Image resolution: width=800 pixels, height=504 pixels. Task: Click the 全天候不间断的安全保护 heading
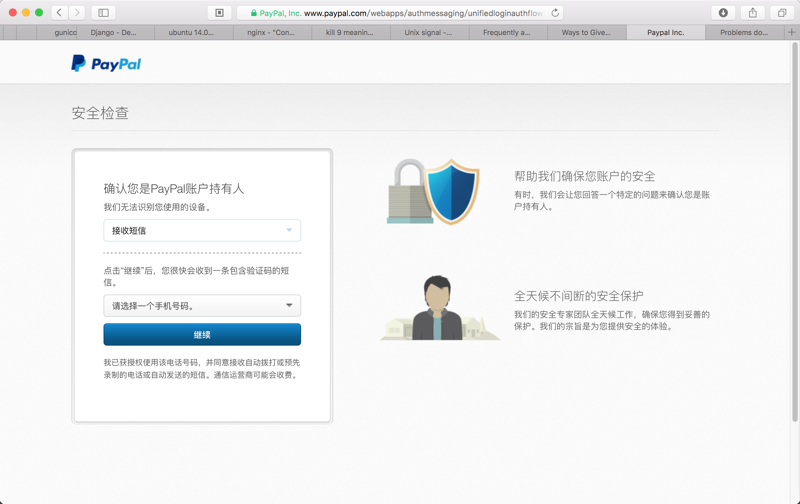click(x=579, y=296)
